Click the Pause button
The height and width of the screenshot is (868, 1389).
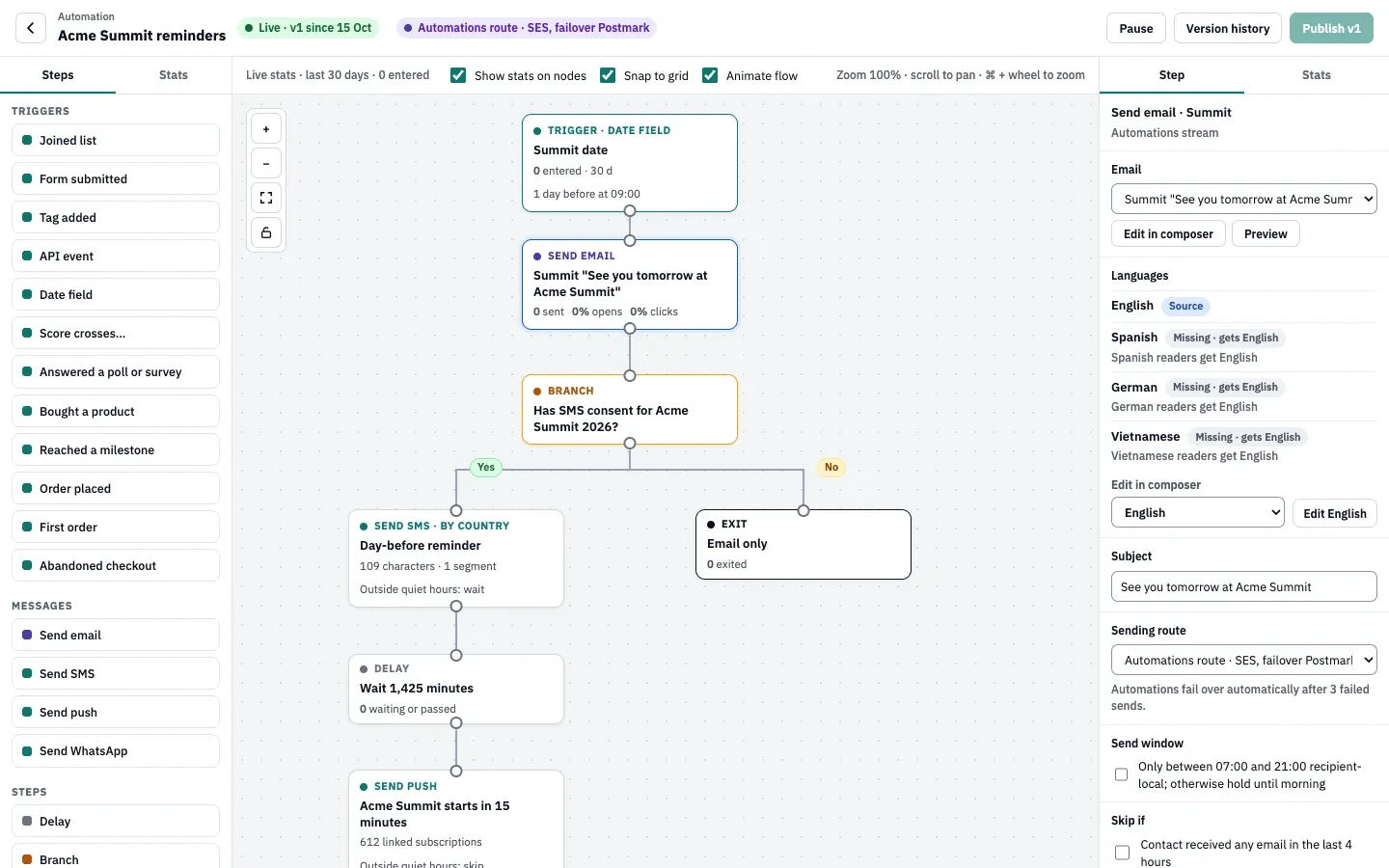point(1135,28)
